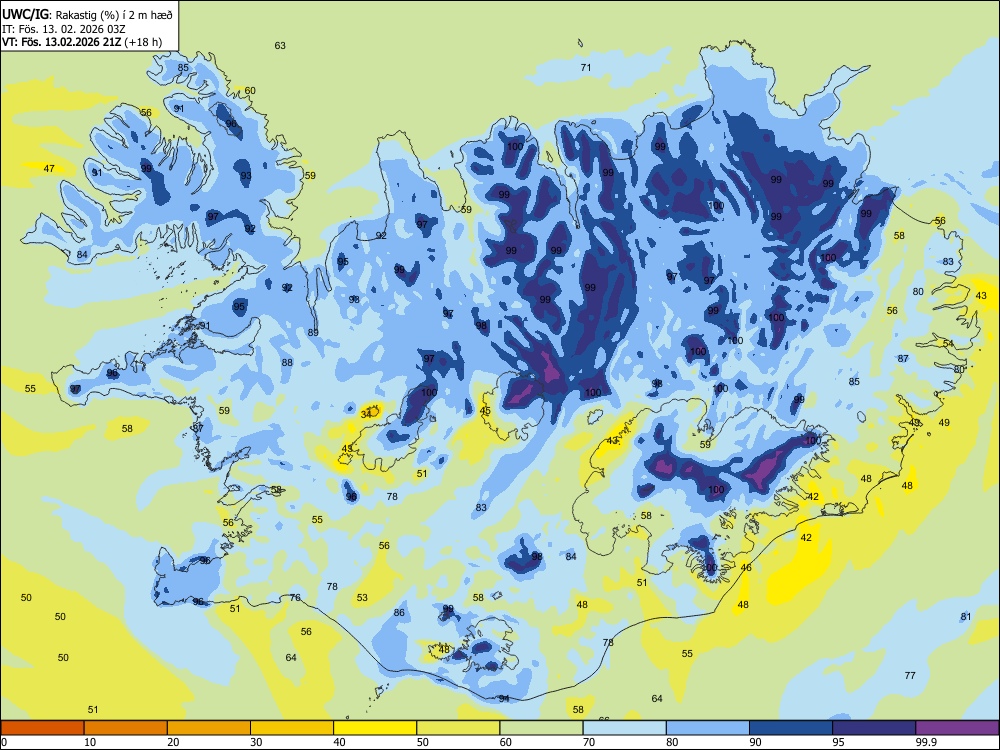The height and width of the screenshot is (750, 1000).
Task: Click the map value '77' in the southeast sea
Action: (x=910, y=675)
